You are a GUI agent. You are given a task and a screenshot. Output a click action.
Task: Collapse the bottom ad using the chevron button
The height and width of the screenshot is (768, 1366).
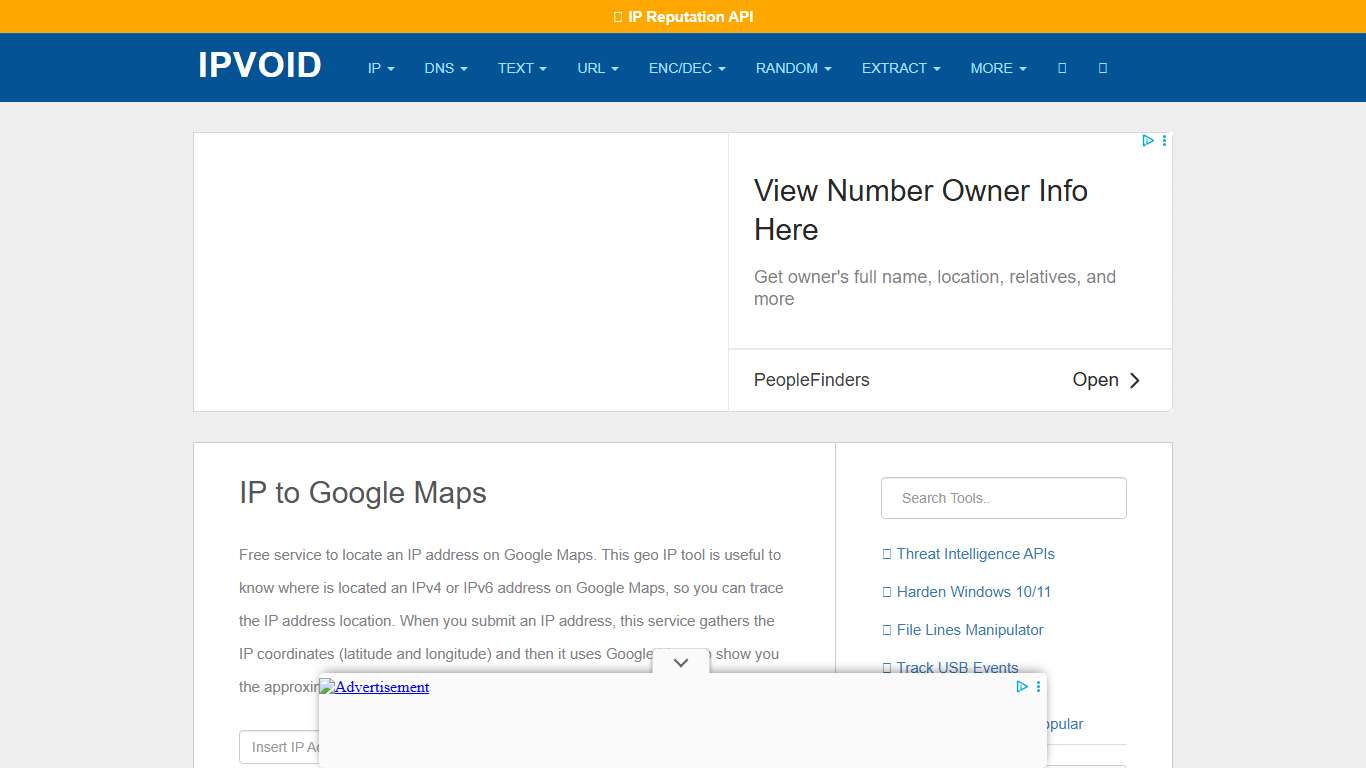[x=681, y=662]
